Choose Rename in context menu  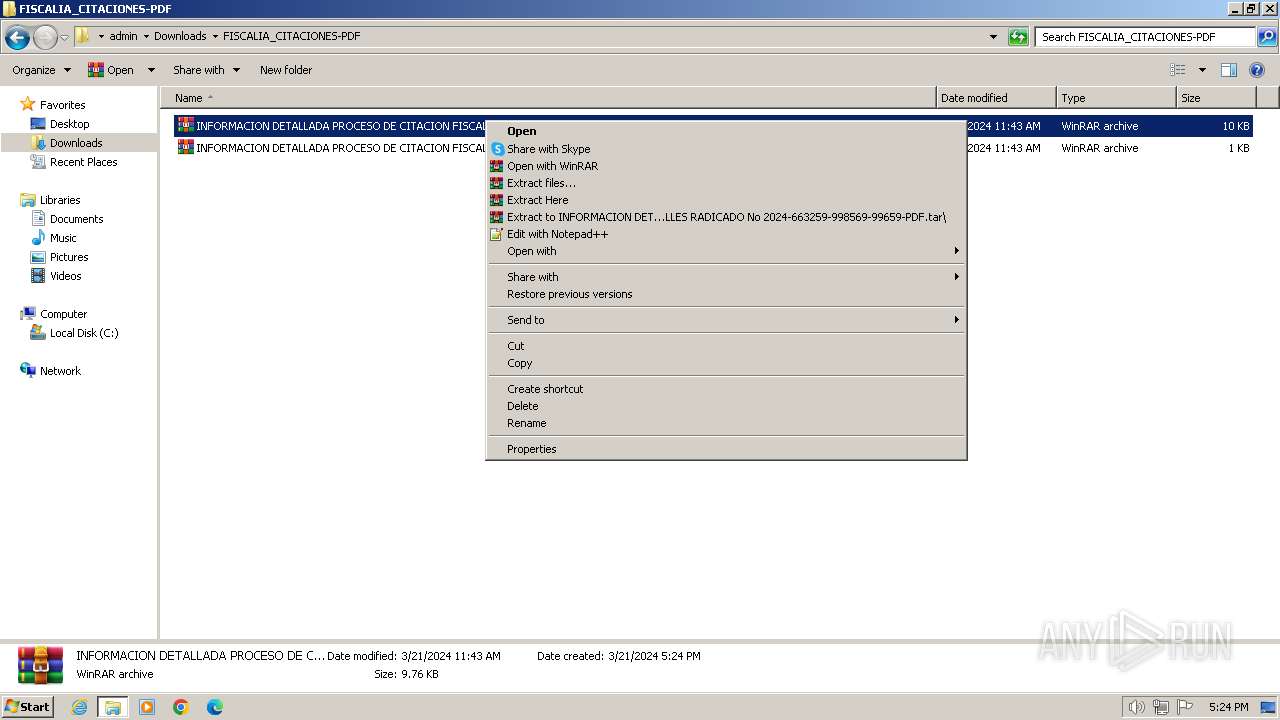click(726, 423)
